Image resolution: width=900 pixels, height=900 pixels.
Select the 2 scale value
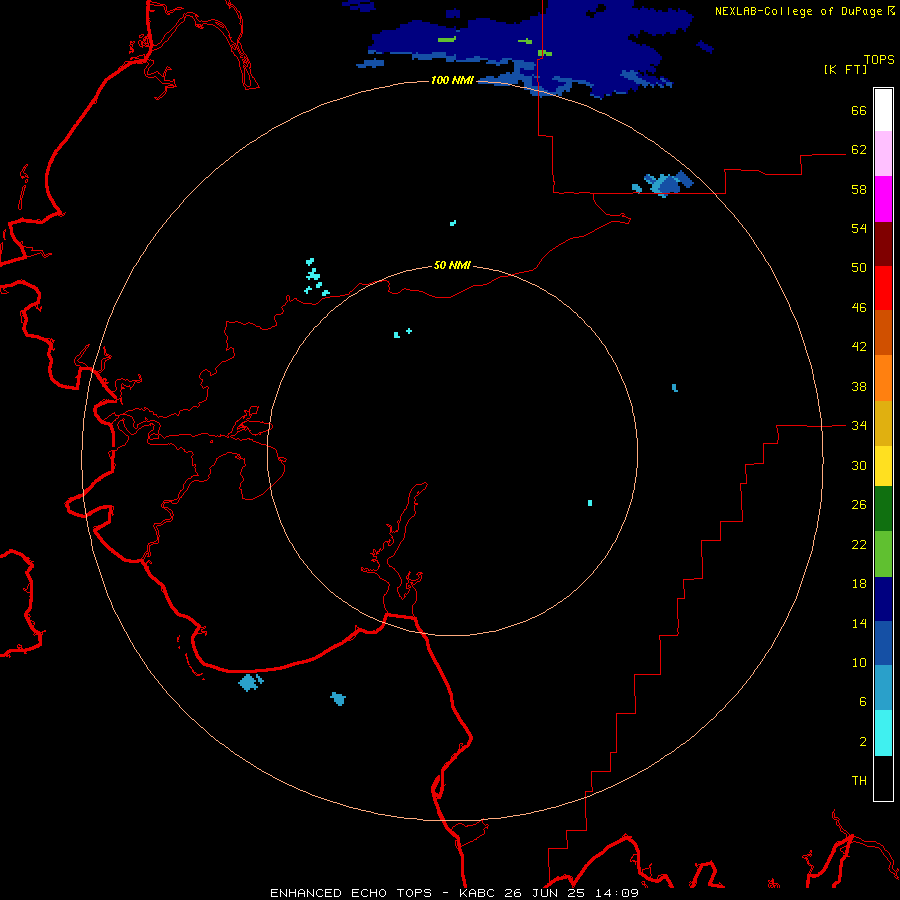(863, 742)
